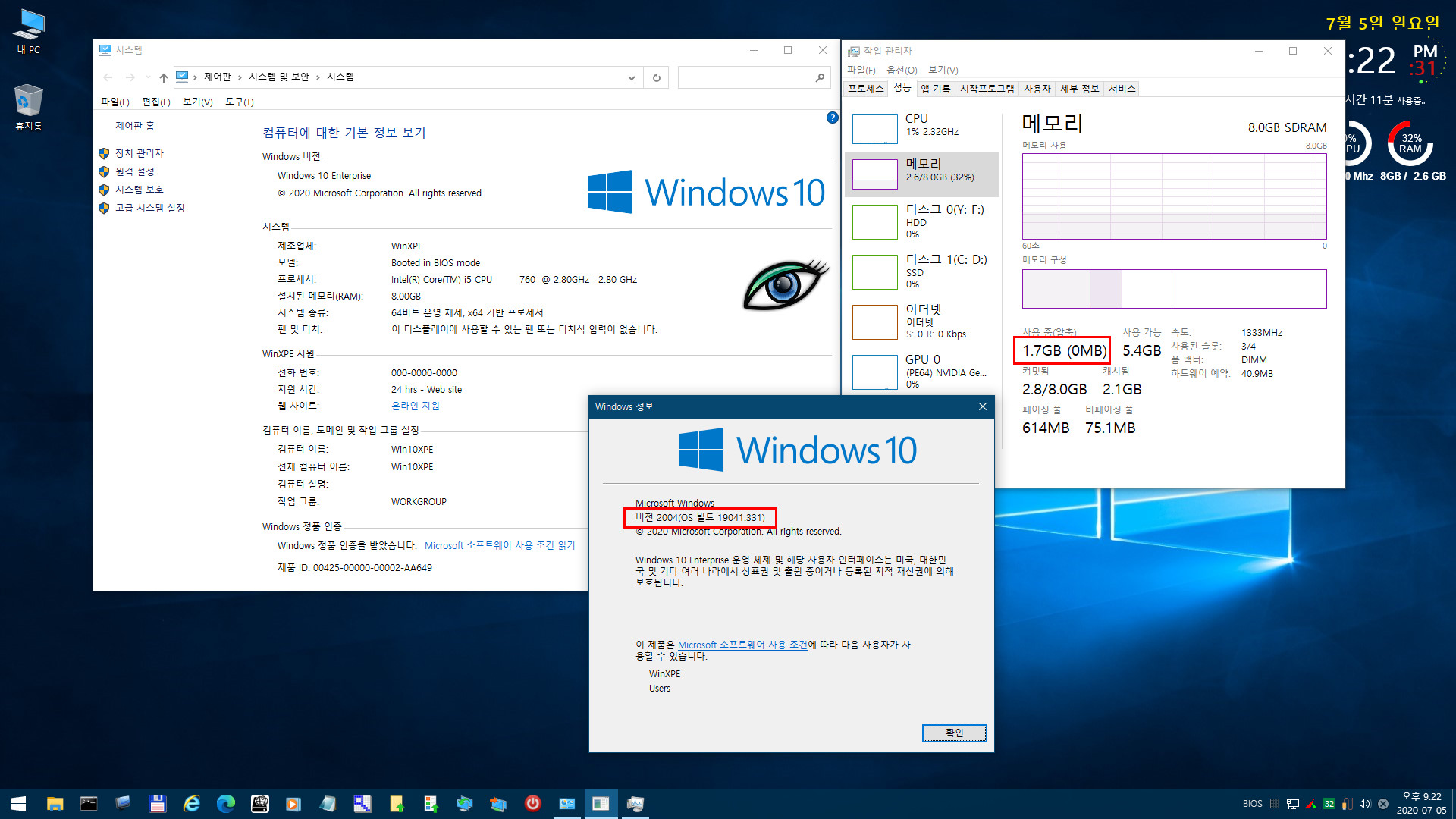Click the BIOS label in system tray

click(x=1252, y=804)
